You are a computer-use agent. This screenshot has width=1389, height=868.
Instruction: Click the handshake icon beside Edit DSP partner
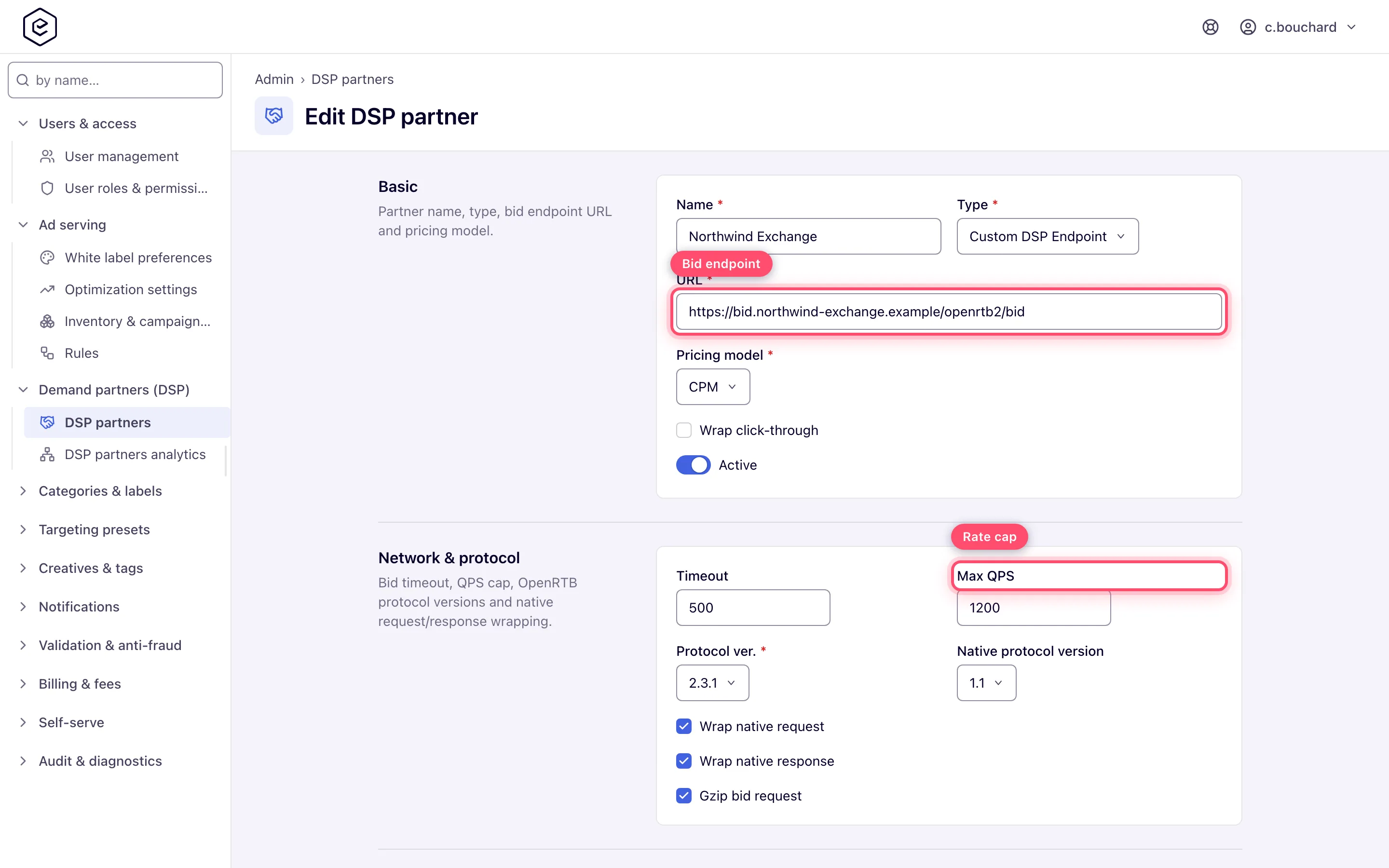(274, 116)
